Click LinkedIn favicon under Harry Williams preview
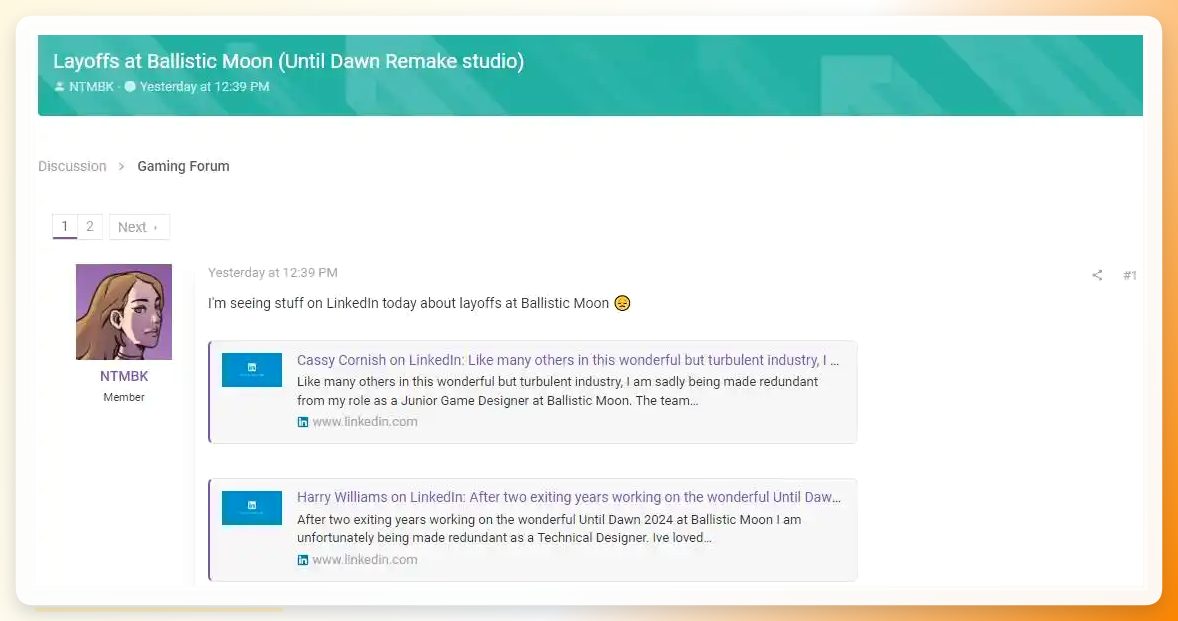 [303, 560]
